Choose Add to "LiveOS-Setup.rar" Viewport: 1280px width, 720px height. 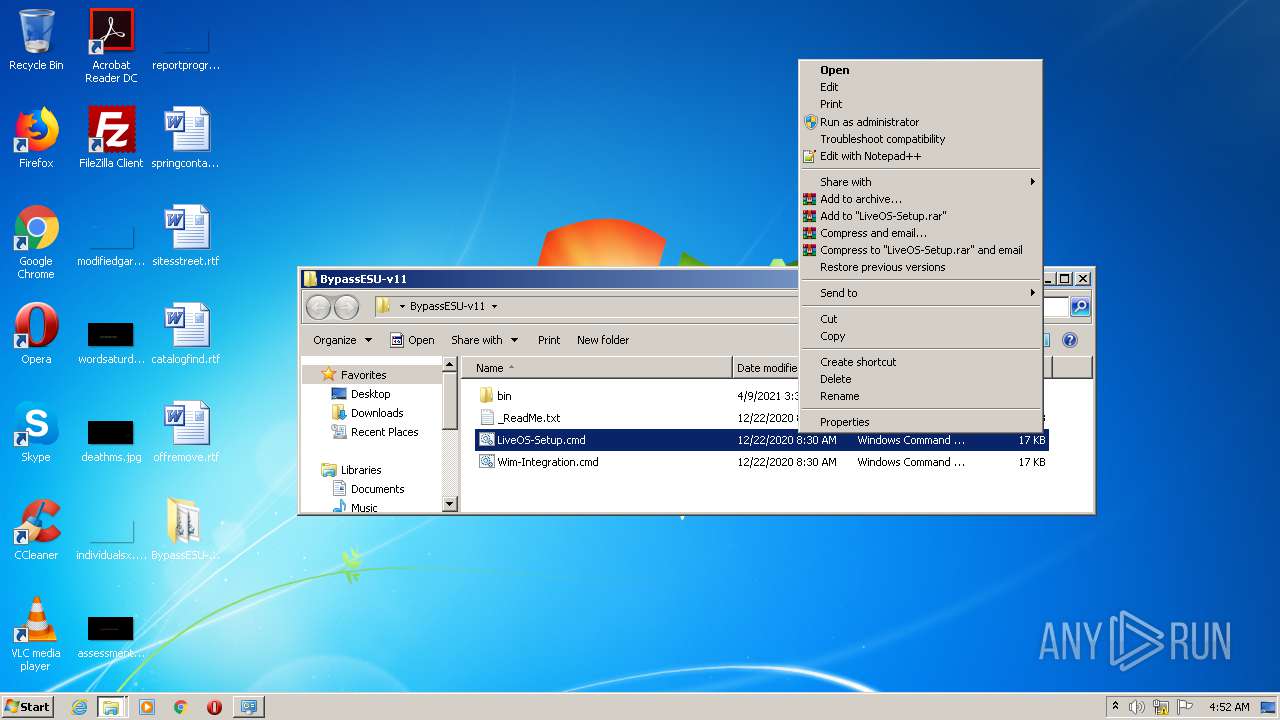920,216
